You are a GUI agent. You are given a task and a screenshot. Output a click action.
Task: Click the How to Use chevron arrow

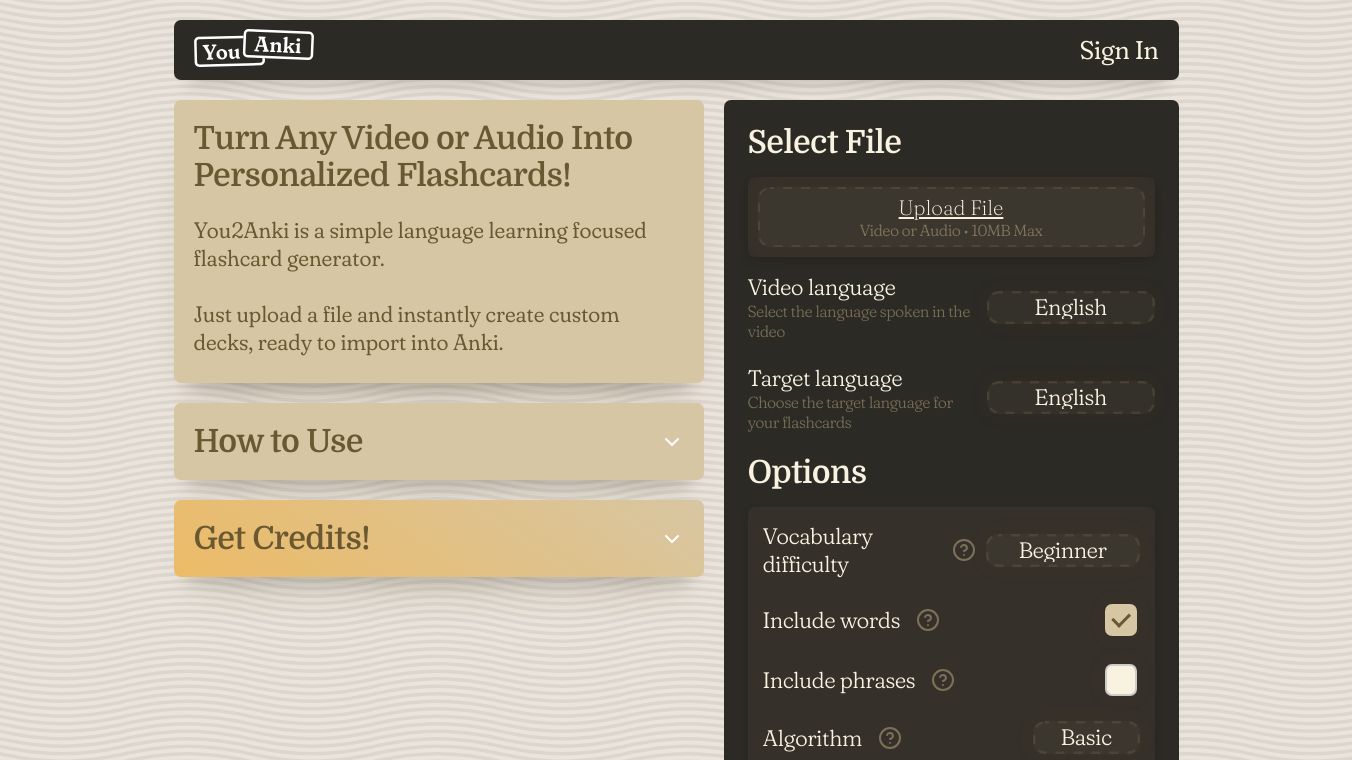672,442
